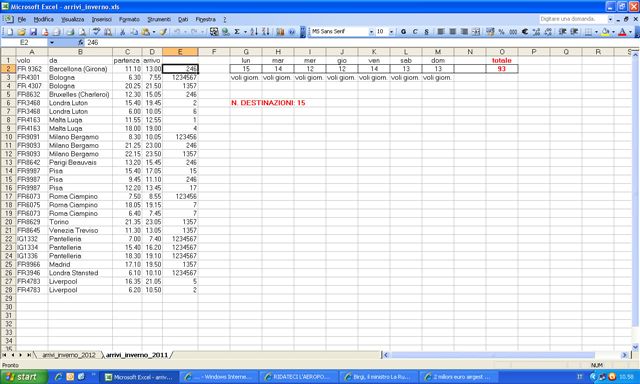Click the AutoSum sigma icon

pyautogui.click(x=237, y=32)
